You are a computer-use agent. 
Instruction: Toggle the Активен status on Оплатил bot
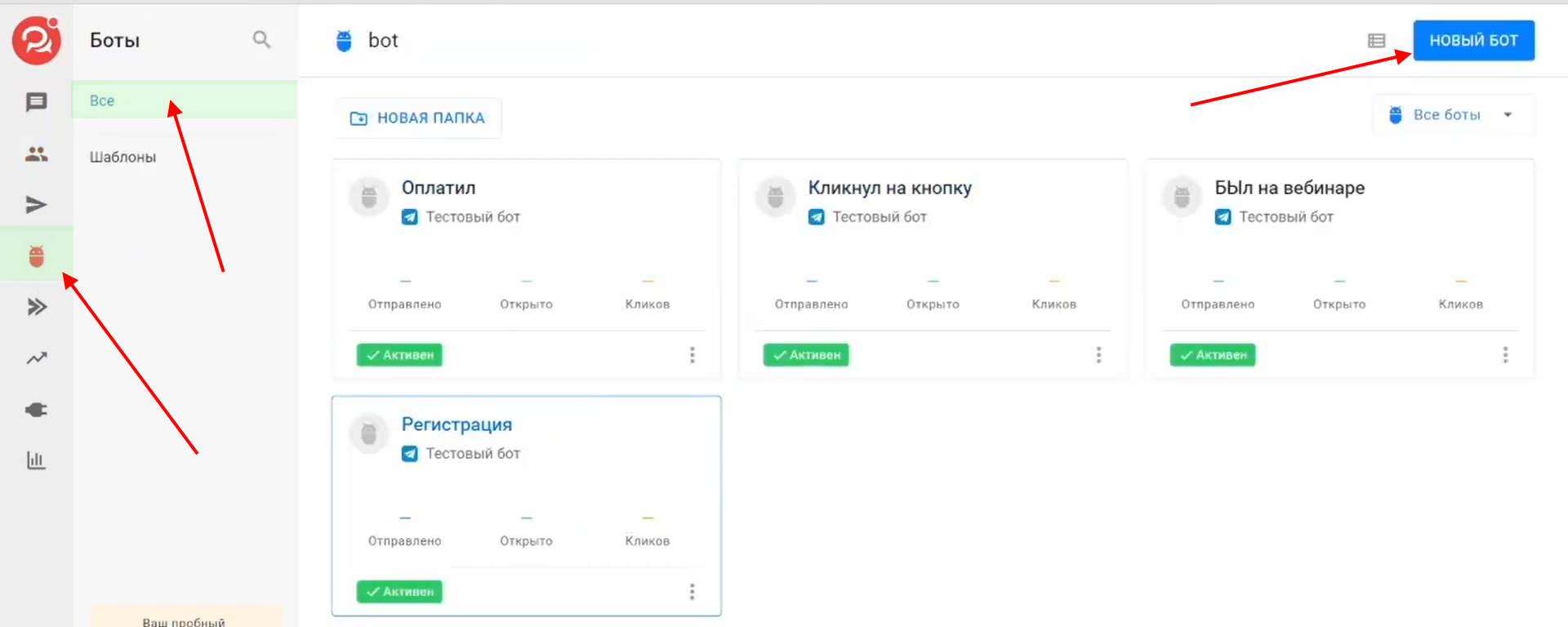(x=399, y=355)
